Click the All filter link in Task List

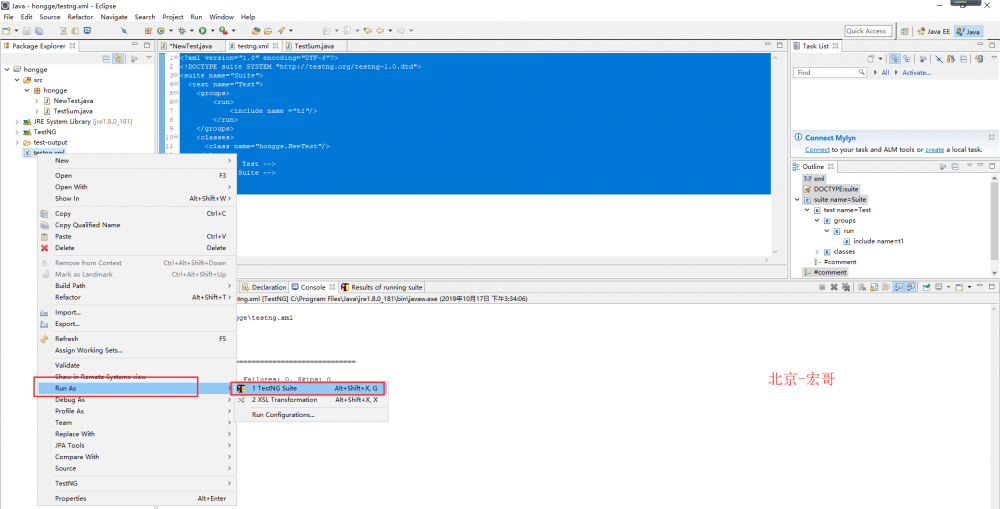pyautogui.click(x=885, y=72)
